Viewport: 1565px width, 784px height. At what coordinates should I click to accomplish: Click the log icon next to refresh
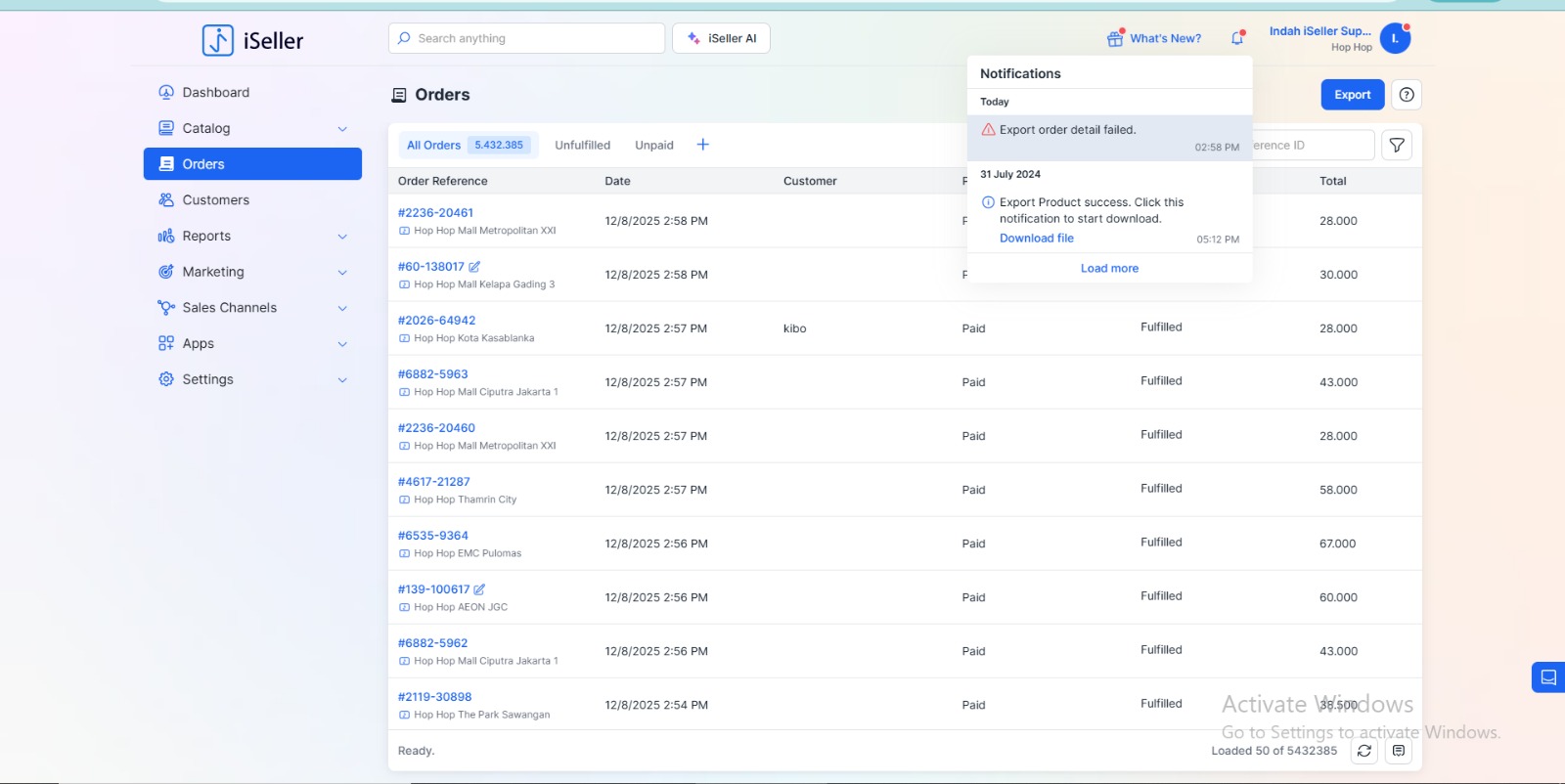coord(1399,751)
